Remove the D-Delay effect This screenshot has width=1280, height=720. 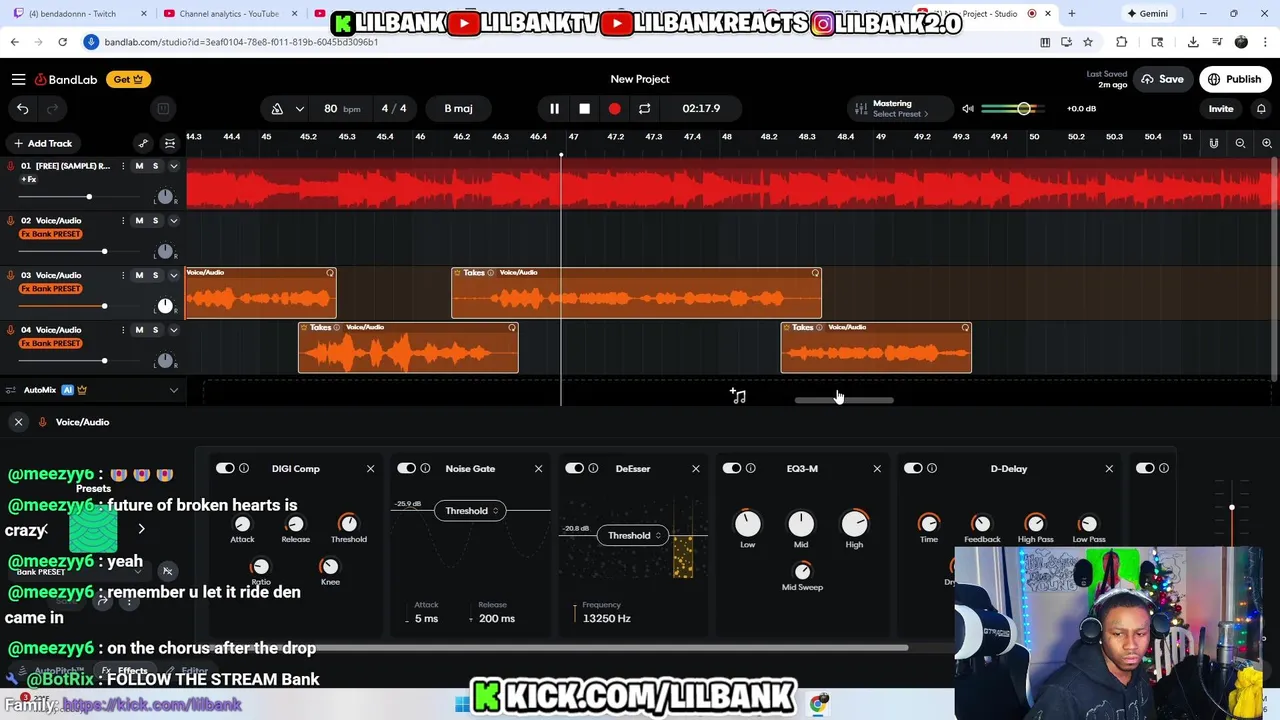[1109, 468]
